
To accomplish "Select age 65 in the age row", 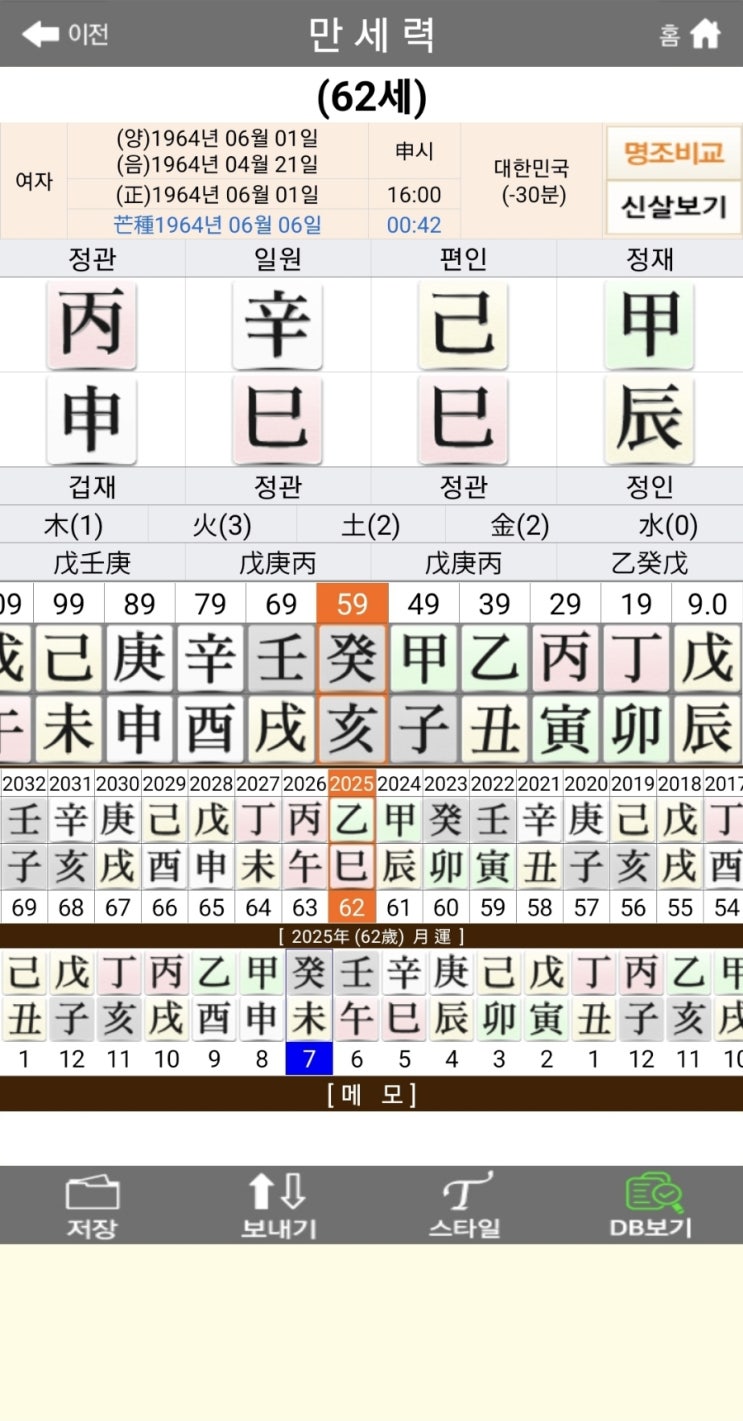I will pos(211,908).
